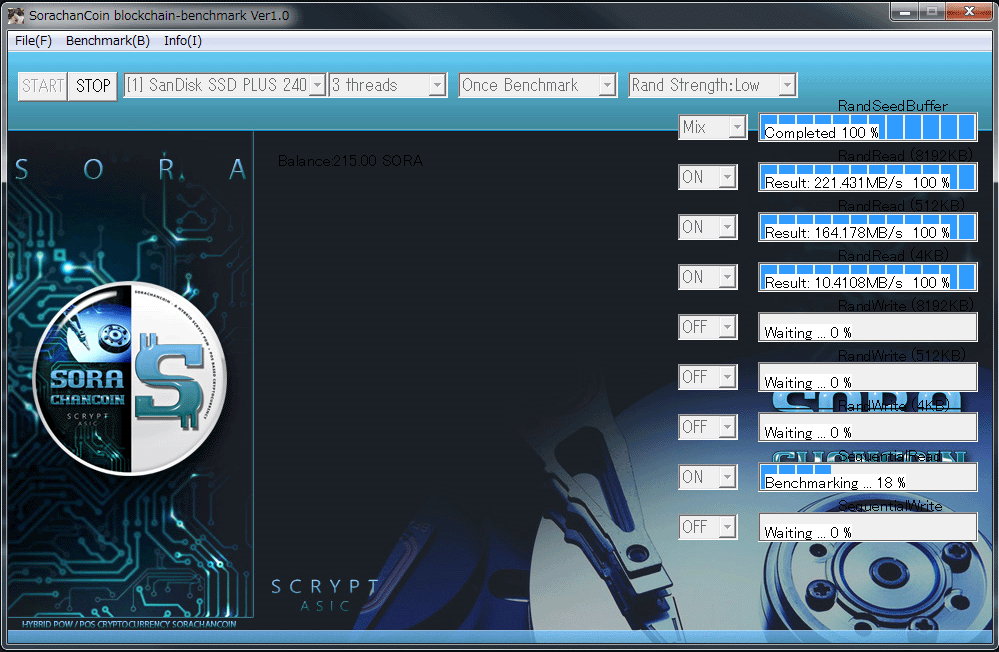Toggle the RandWrite (8192KB) OFF selector
The height and width of the screenshot is (652, 999).
click(x=708, y=327)
